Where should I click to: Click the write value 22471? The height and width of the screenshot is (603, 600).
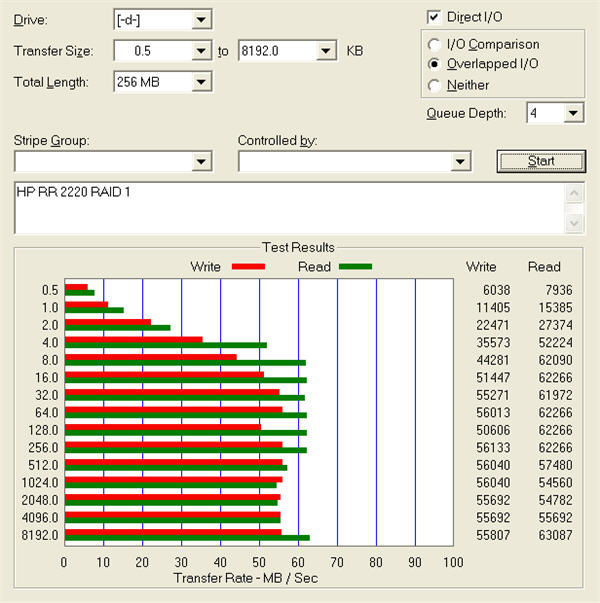(x=493, y=325)
